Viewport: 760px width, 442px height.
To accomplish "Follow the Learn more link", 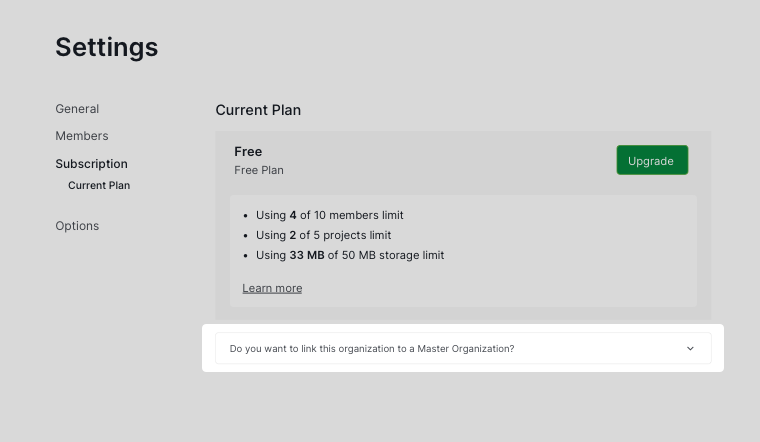I will point(272,288).
